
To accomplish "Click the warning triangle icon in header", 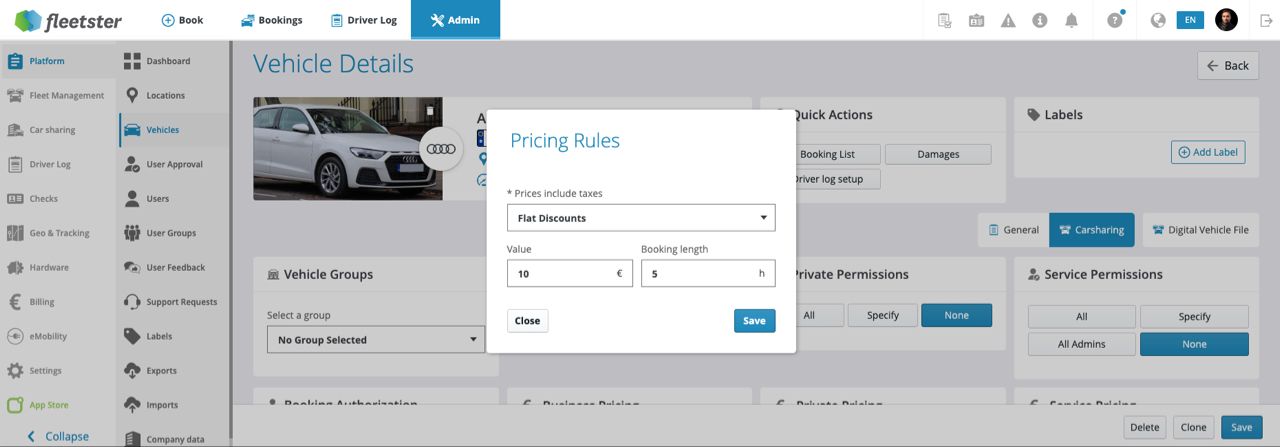I will point(1008,20).
